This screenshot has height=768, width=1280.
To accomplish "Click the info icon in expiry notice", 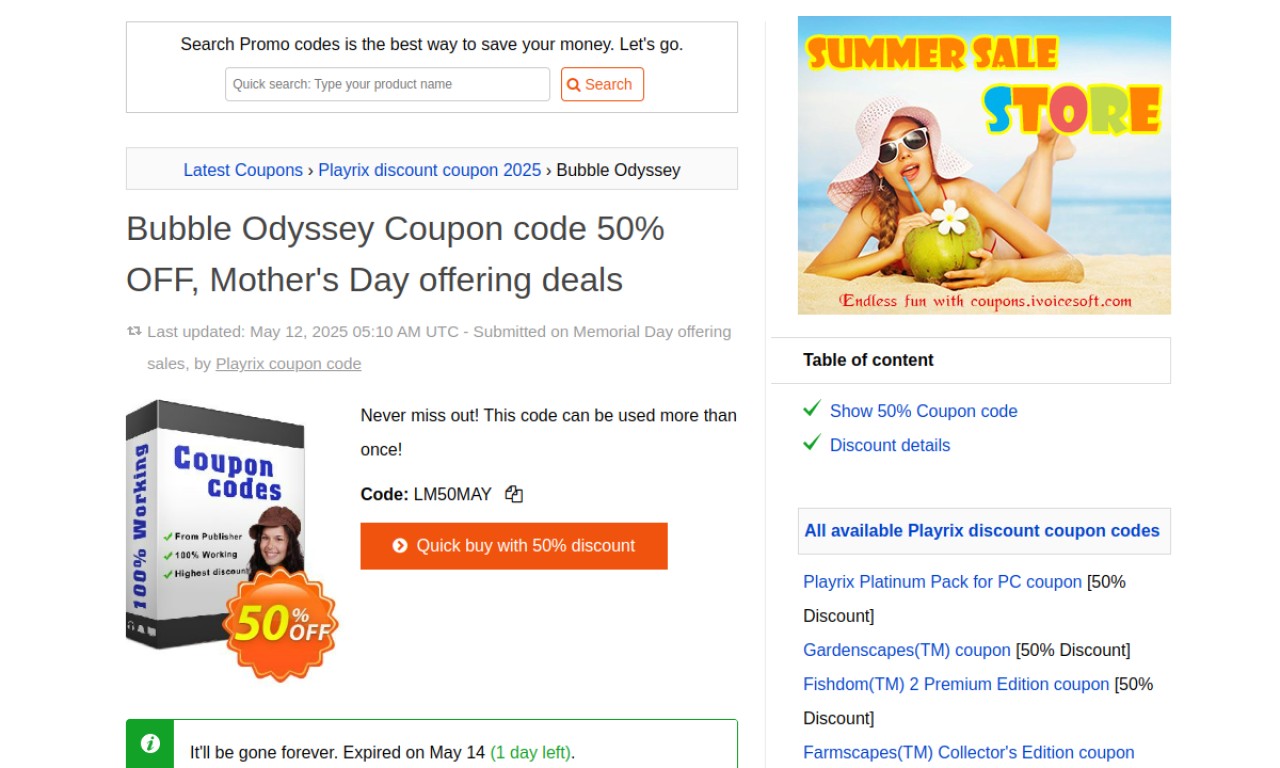I will pyautogui.click(x=150, y=743).
